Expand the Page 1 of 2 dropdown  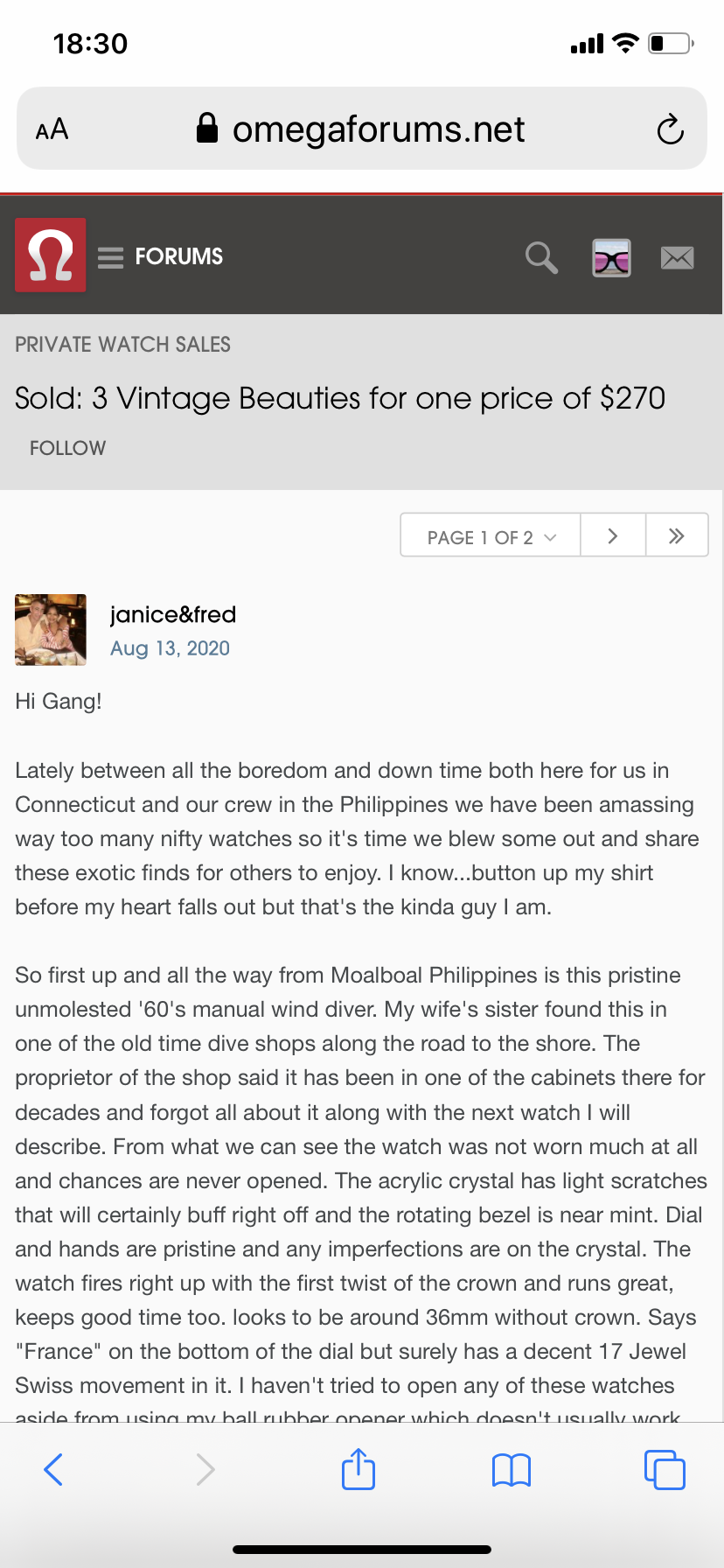pyautogui.click(x=491, y=536)
